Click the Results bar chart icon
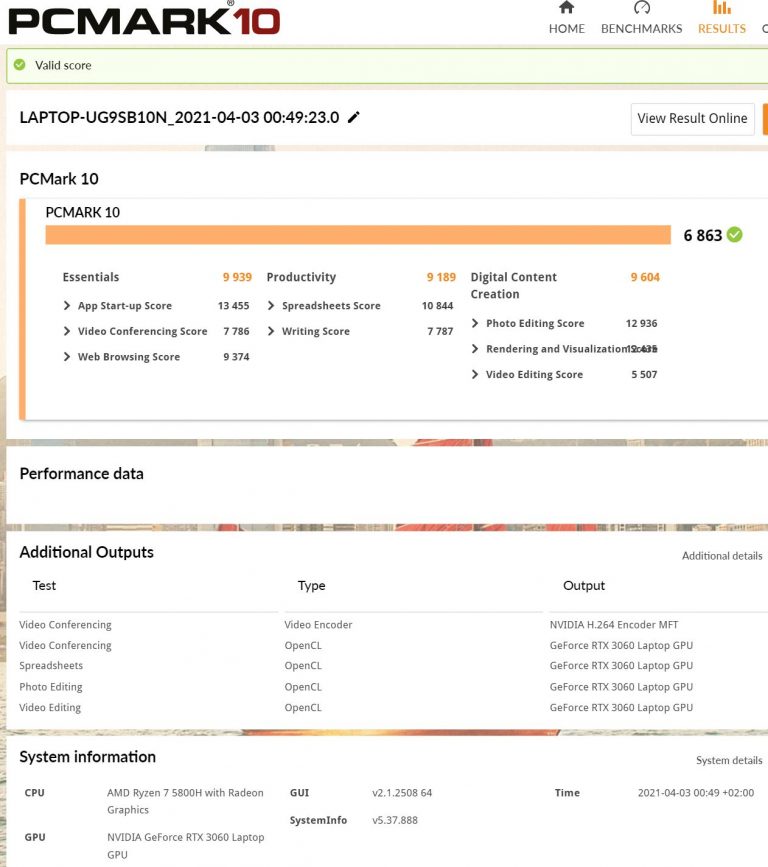768x867 pixels. pos(721,8)
